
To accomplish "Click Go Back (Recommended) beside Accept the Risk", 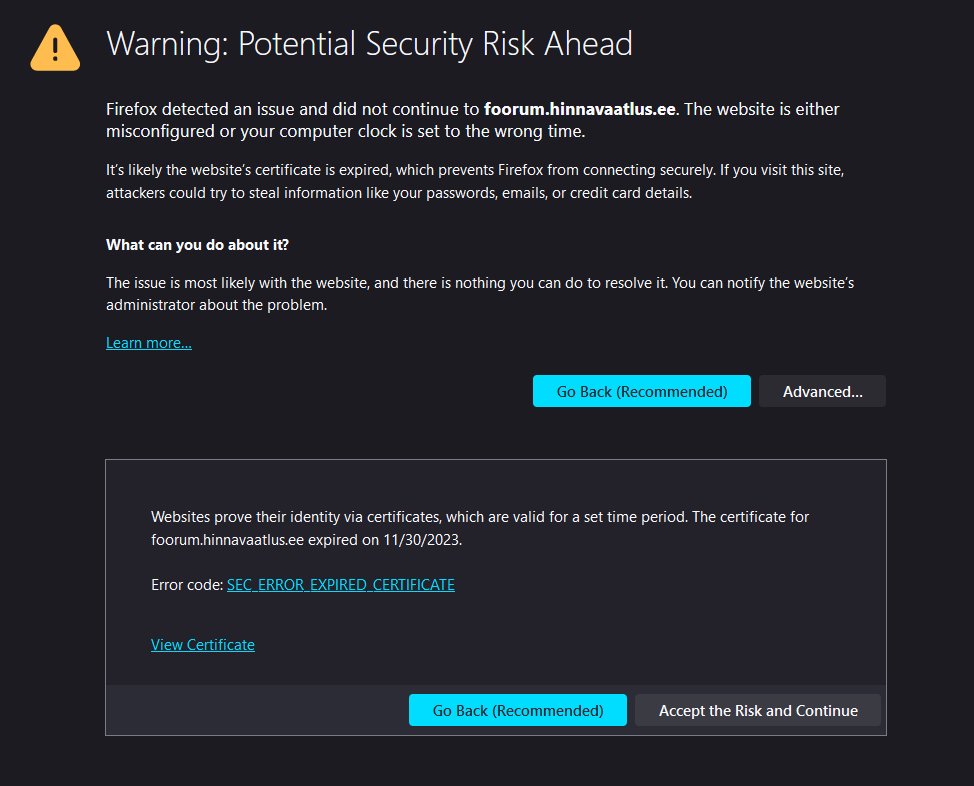I will (517, 710).
